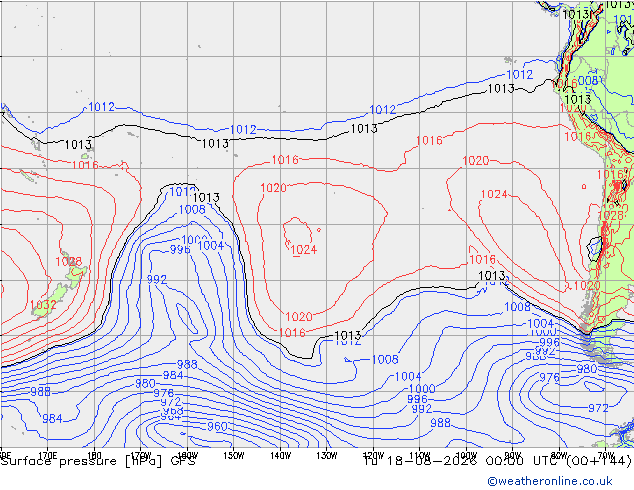Viewport: 634px width, 490px height.
Task: Click the blue '1012' label next to '1008' at top right
Action: tap(520, 74)
